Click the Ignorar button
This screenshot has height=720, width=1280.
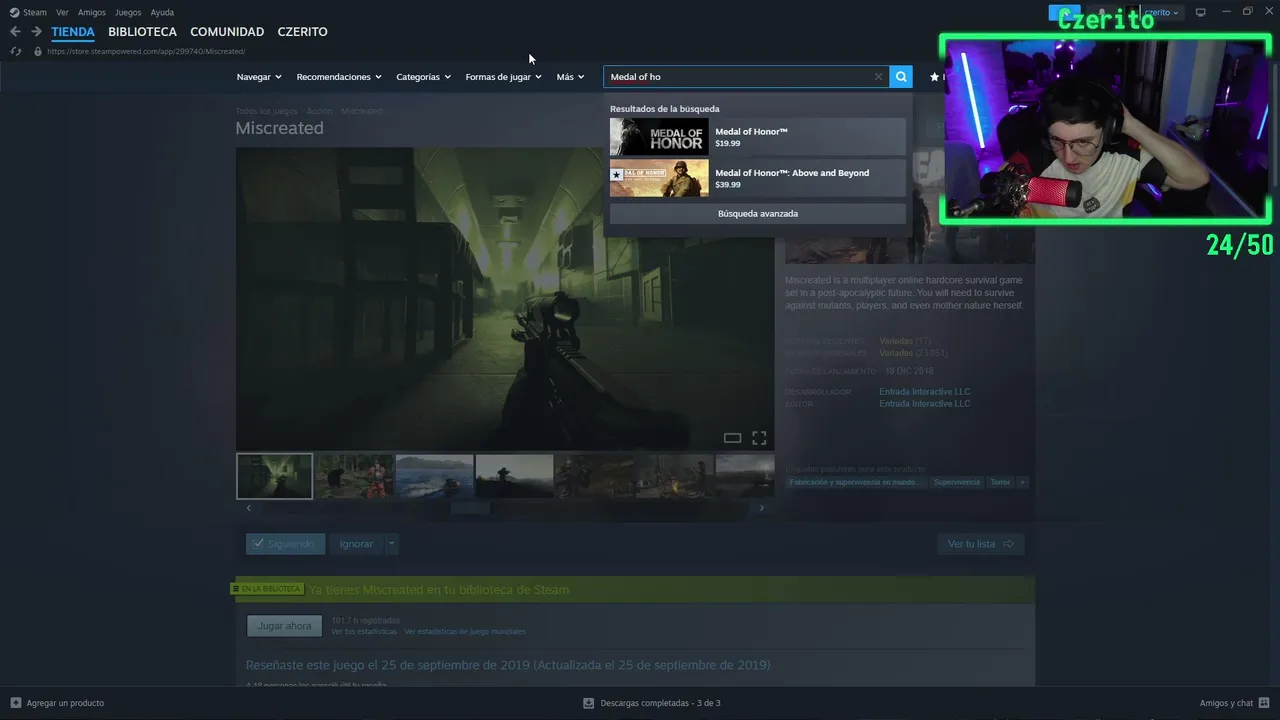coord(356,544)
